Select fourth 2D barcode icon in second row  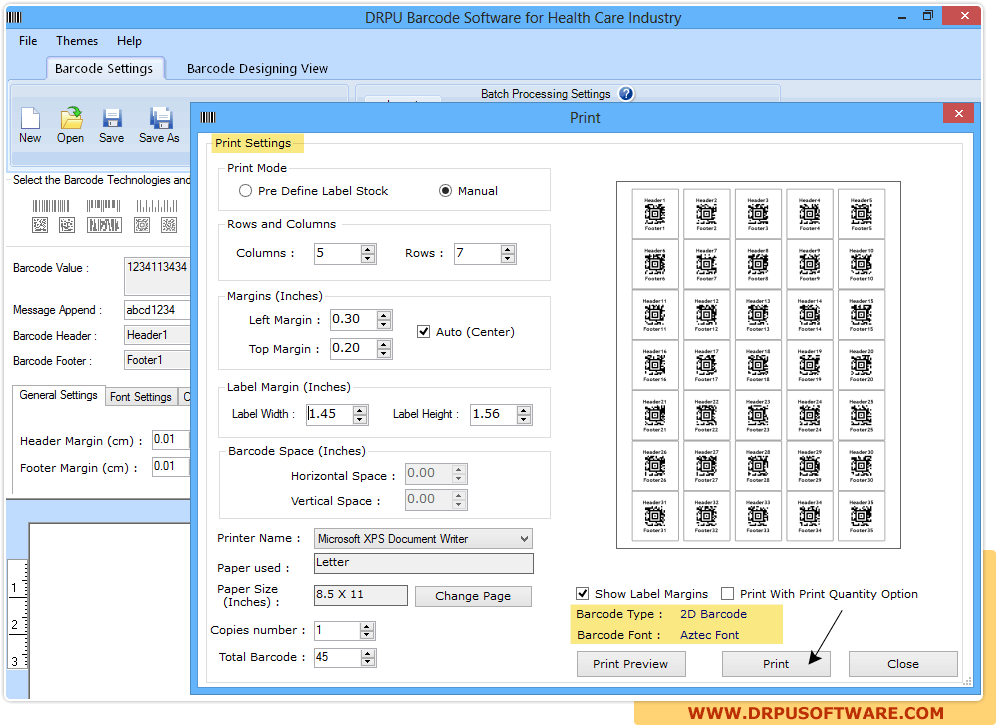tap(142, 225)
